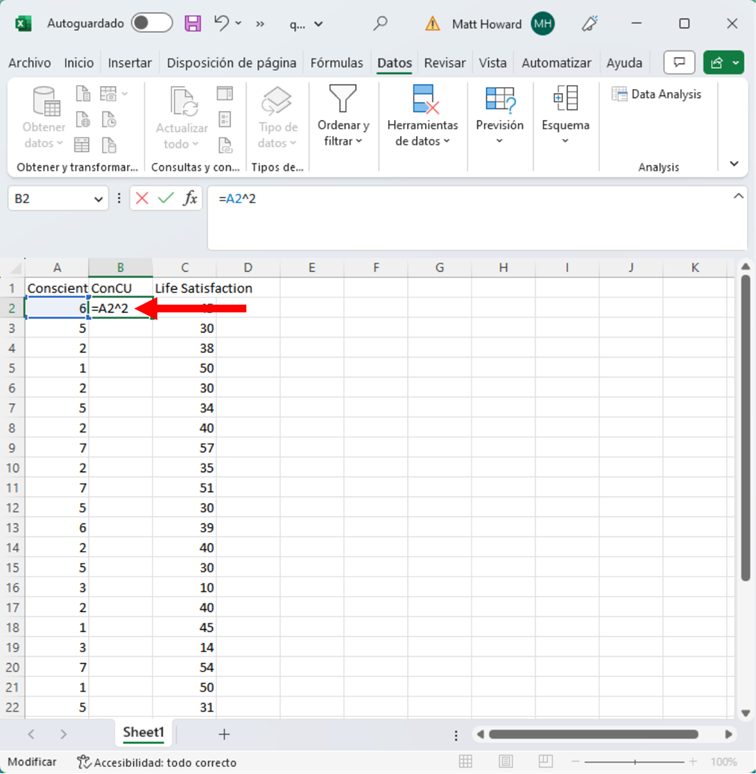This screenshot has height=774, width=756.
Task: Select the Sheet1 tab
Action: pos(143,733)
